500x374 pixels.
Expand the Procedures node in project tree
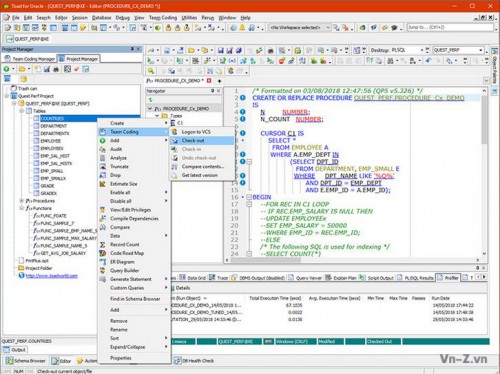pyautogui.click(x=22, y=201)
